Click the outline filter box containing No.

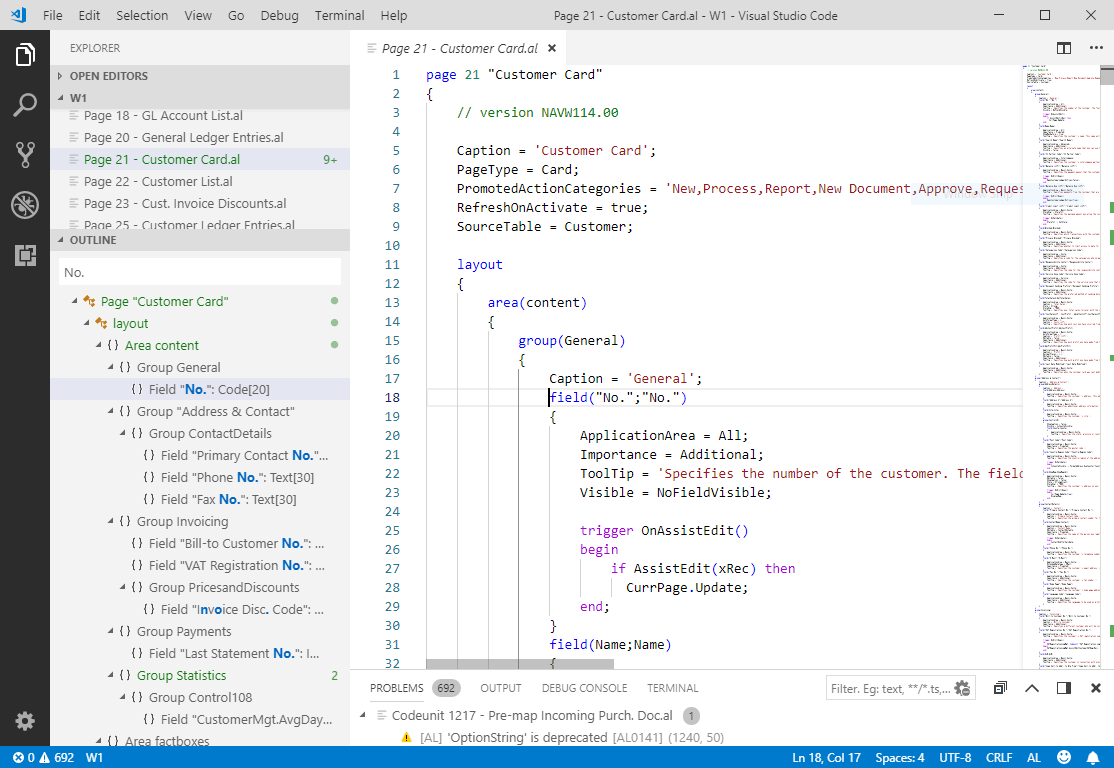[200, 272]
